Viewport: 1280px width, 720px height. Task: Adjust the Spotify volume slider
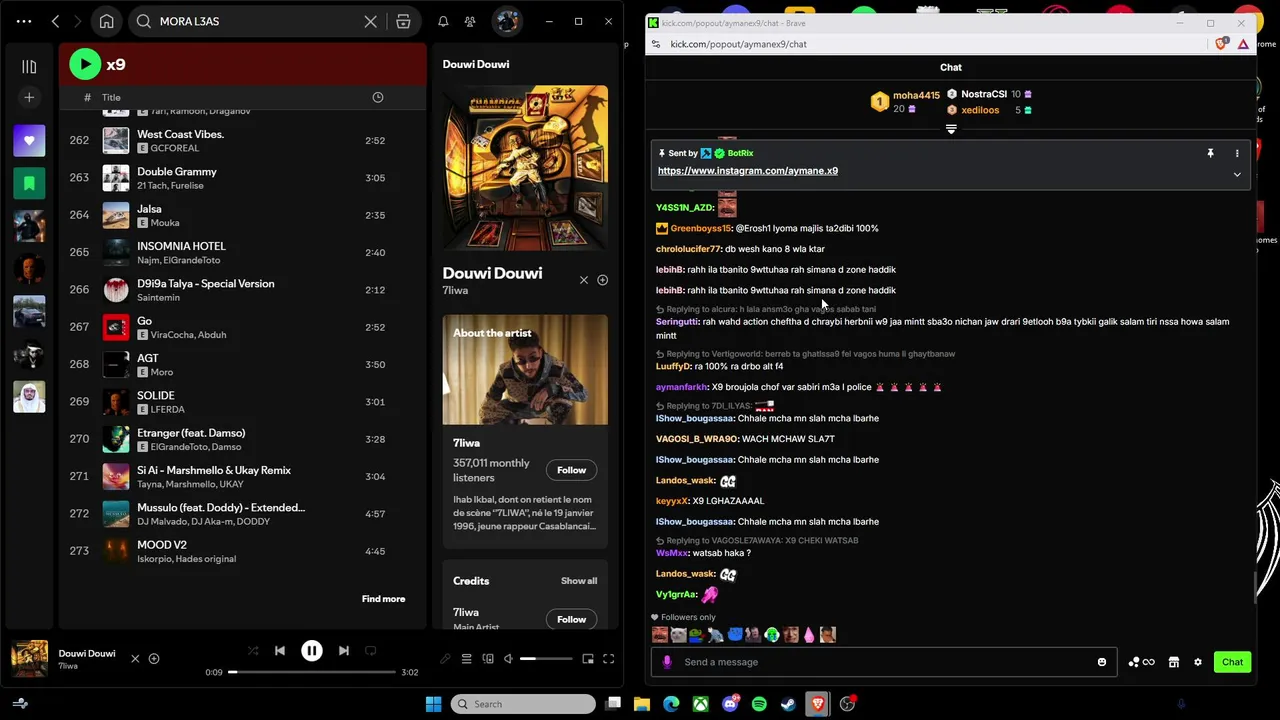(x=547, y=659)
